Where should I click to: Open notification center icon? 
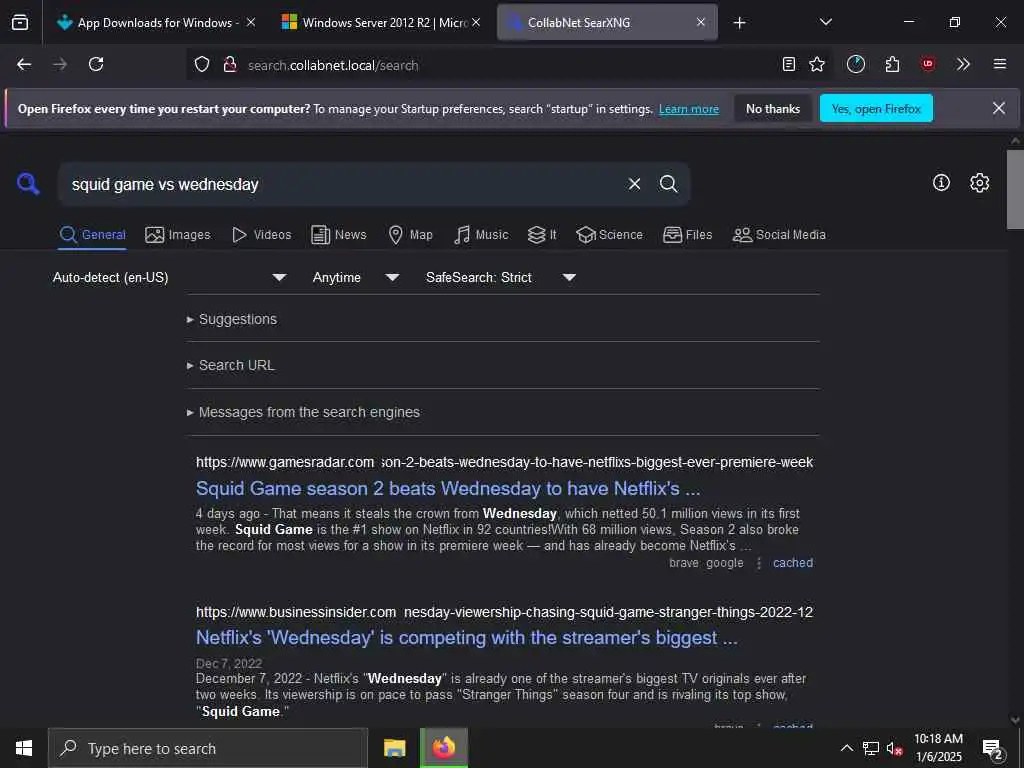point(993,749)
